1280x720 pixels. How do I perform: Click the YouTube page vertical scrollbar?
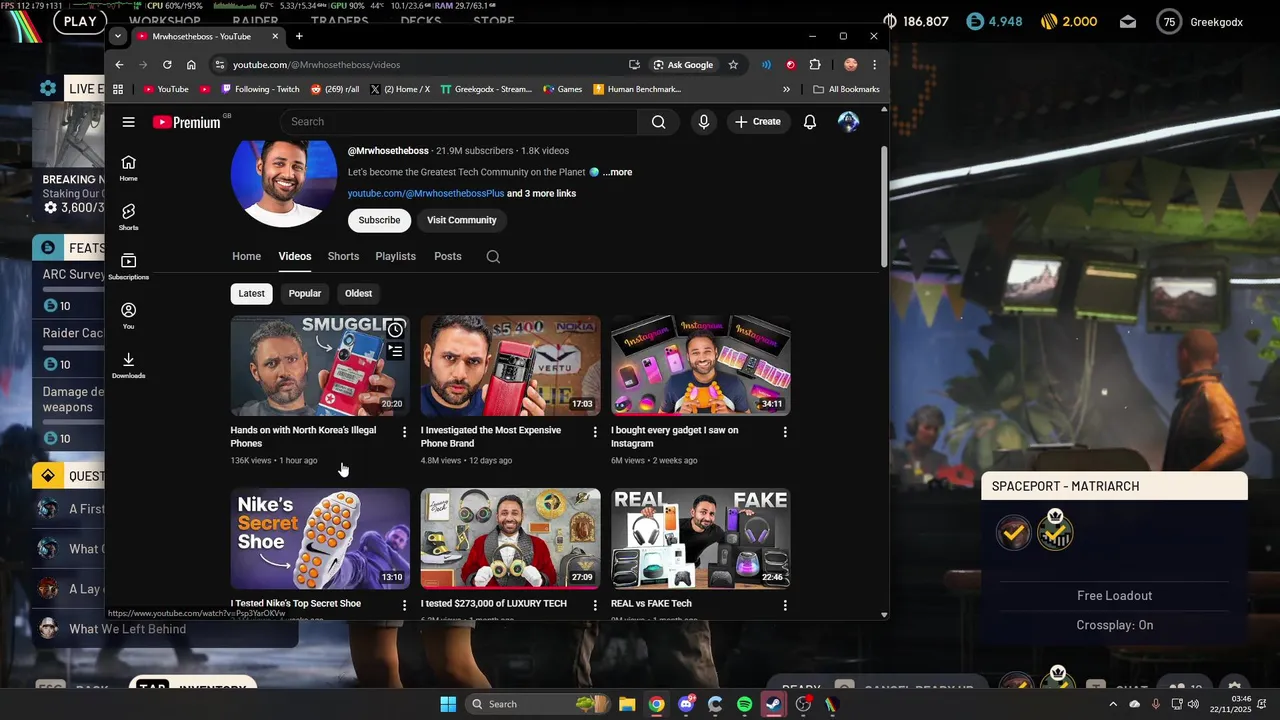(884, 205)
